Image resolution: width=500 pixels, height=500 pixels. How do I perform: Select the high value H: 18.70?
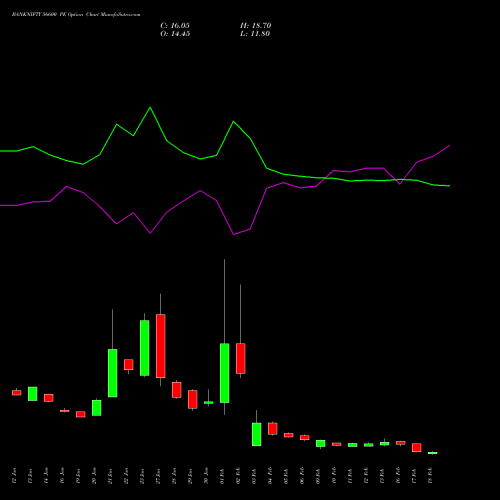256,26
